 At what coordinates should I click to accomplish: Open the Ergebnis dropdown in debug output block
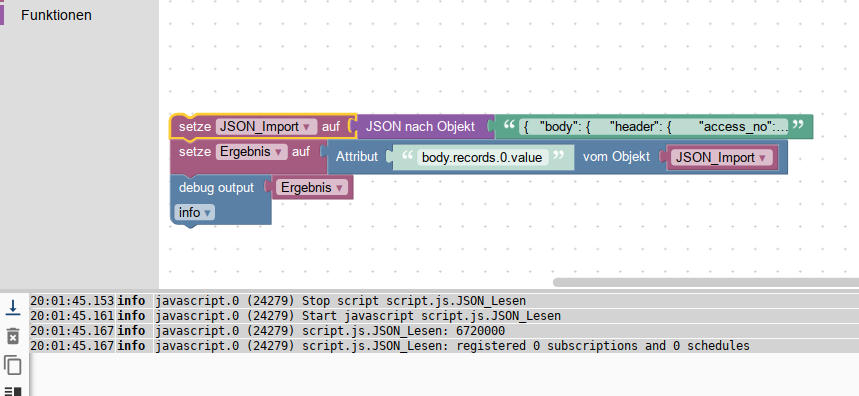click(312, 188)
